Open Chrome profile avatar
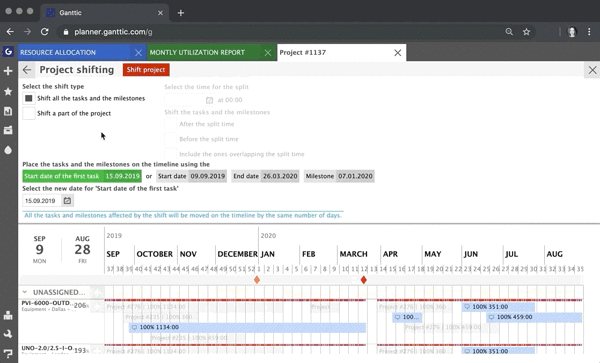Image resolution: width=600 pixels, height=363 pixels. coord(572,32)
